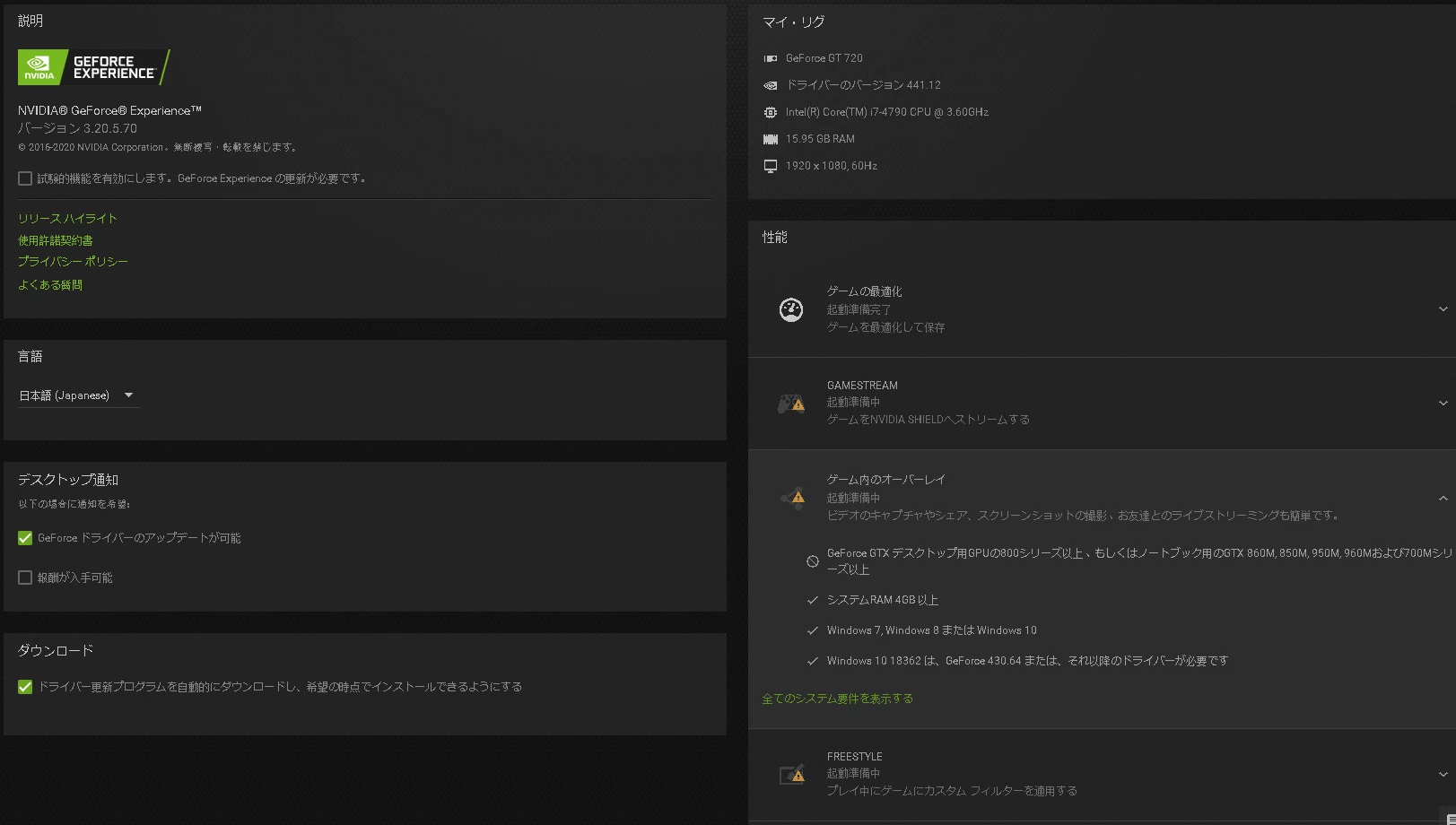Click the NVIDIA eye icon beside driver version
1456x825 pixels.
click(770, 85)
